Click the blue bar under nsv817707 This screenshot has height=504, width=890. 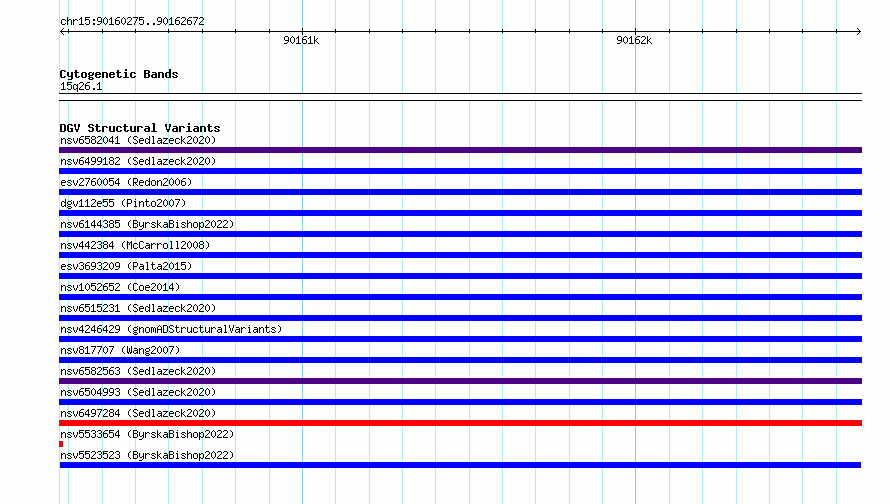point(460,360)
